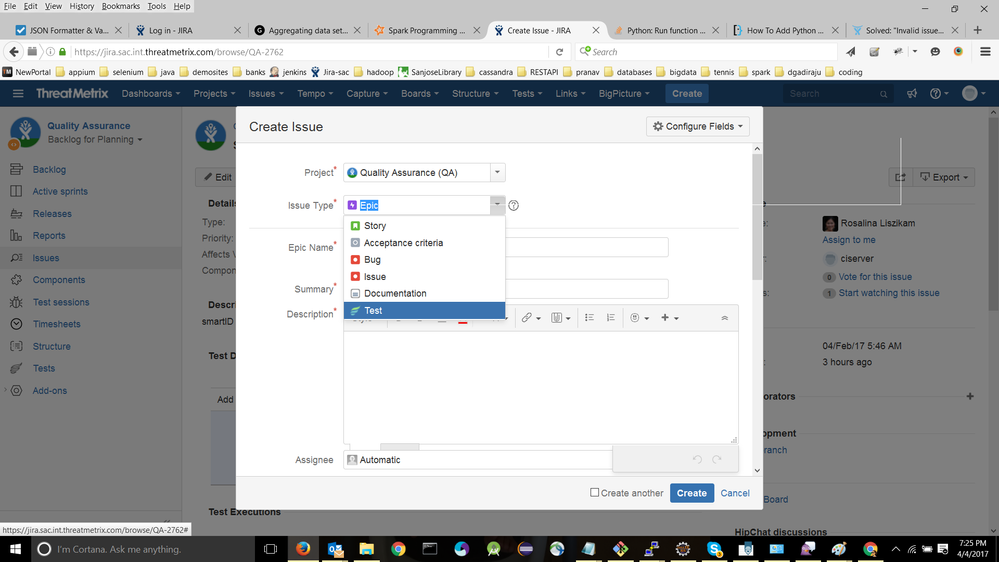The image size is (999, 562).
Task: Expand the Backlog for Planning board switcher
Action: 95,140
